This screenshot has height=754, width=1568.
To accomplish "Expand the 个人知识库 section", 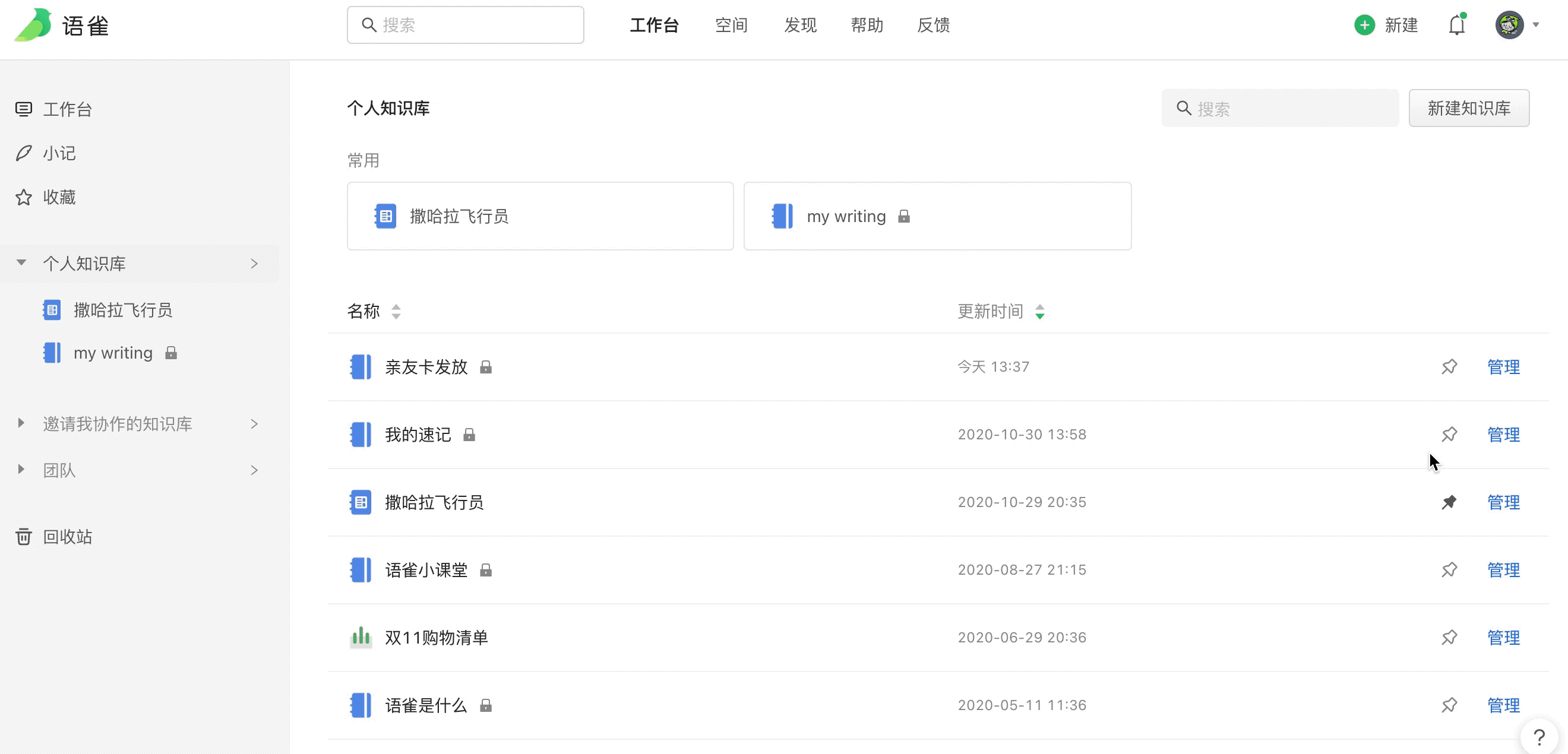I will click(x=22, y=264).
